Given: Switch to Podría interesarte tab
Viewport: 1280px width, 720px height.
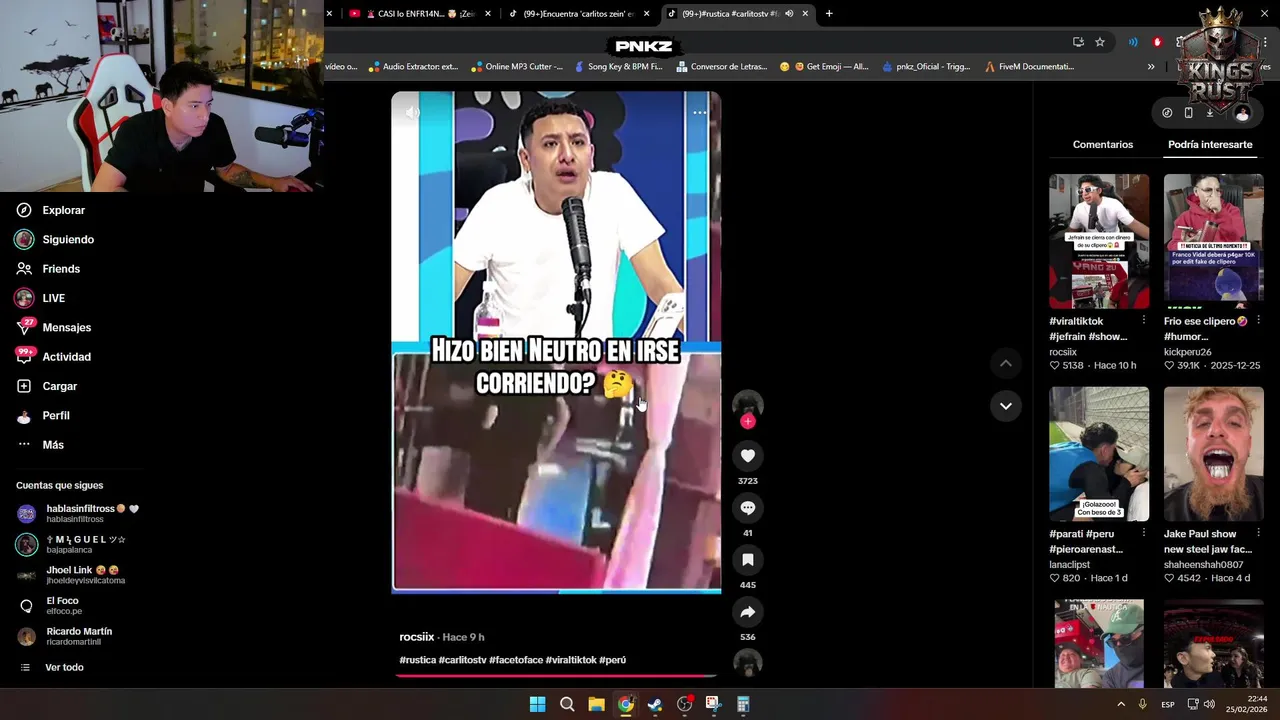Looking at the screenshot, I should [1210, 145].
